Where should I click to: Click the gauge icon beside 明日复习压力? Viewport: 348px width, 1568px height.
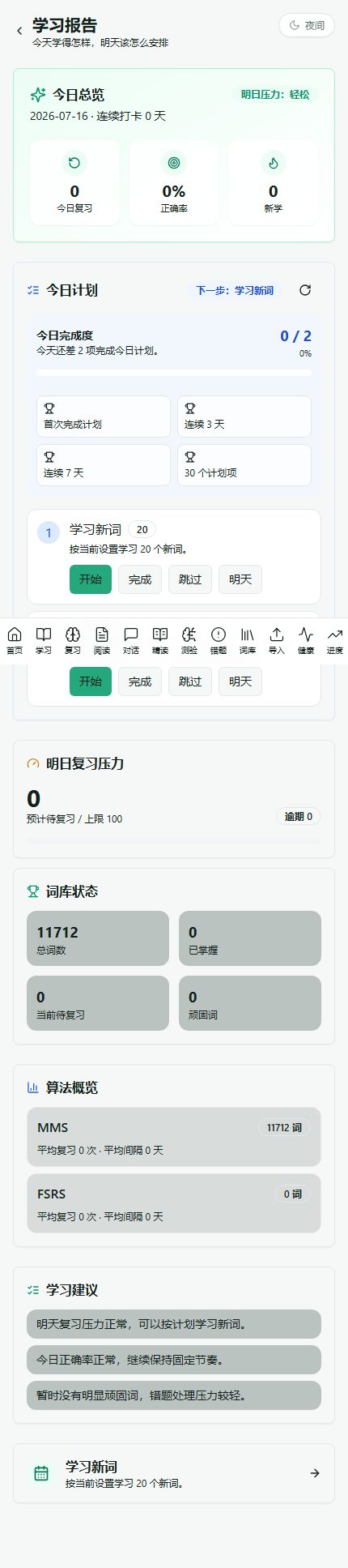(x=33, y=763)
